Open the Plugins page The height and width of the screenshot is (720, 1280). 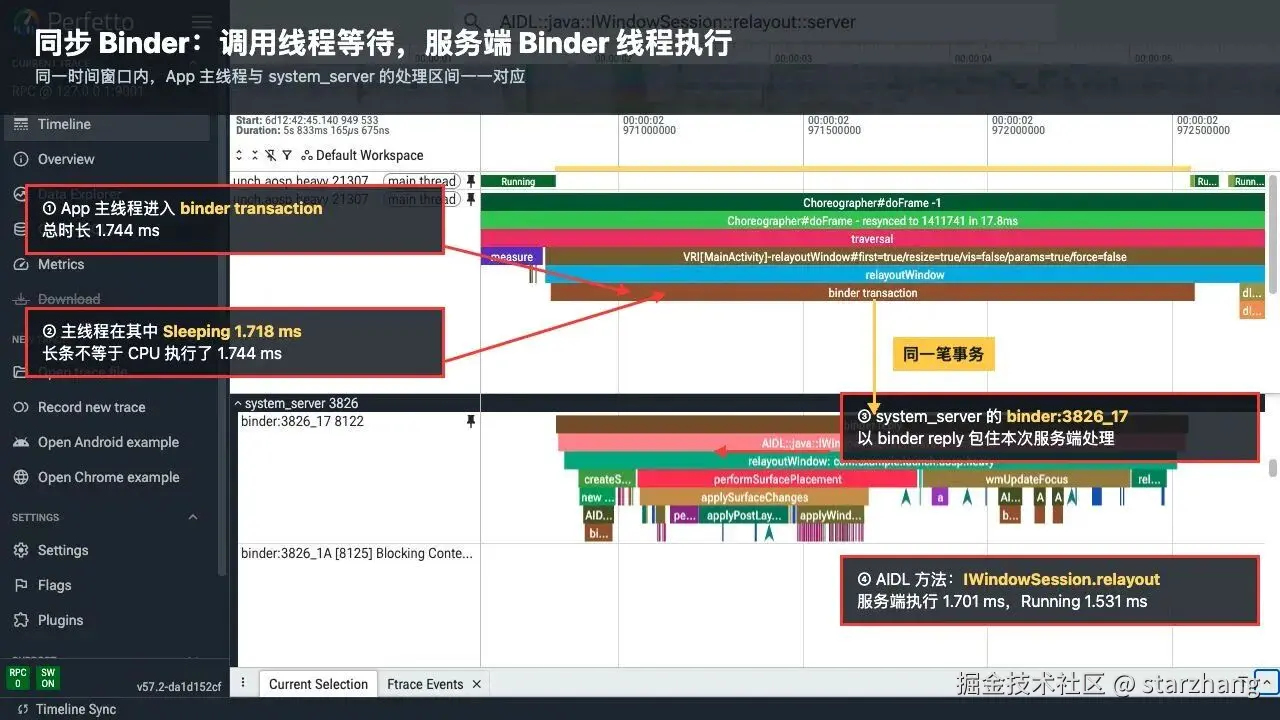(x=105, y=620)
